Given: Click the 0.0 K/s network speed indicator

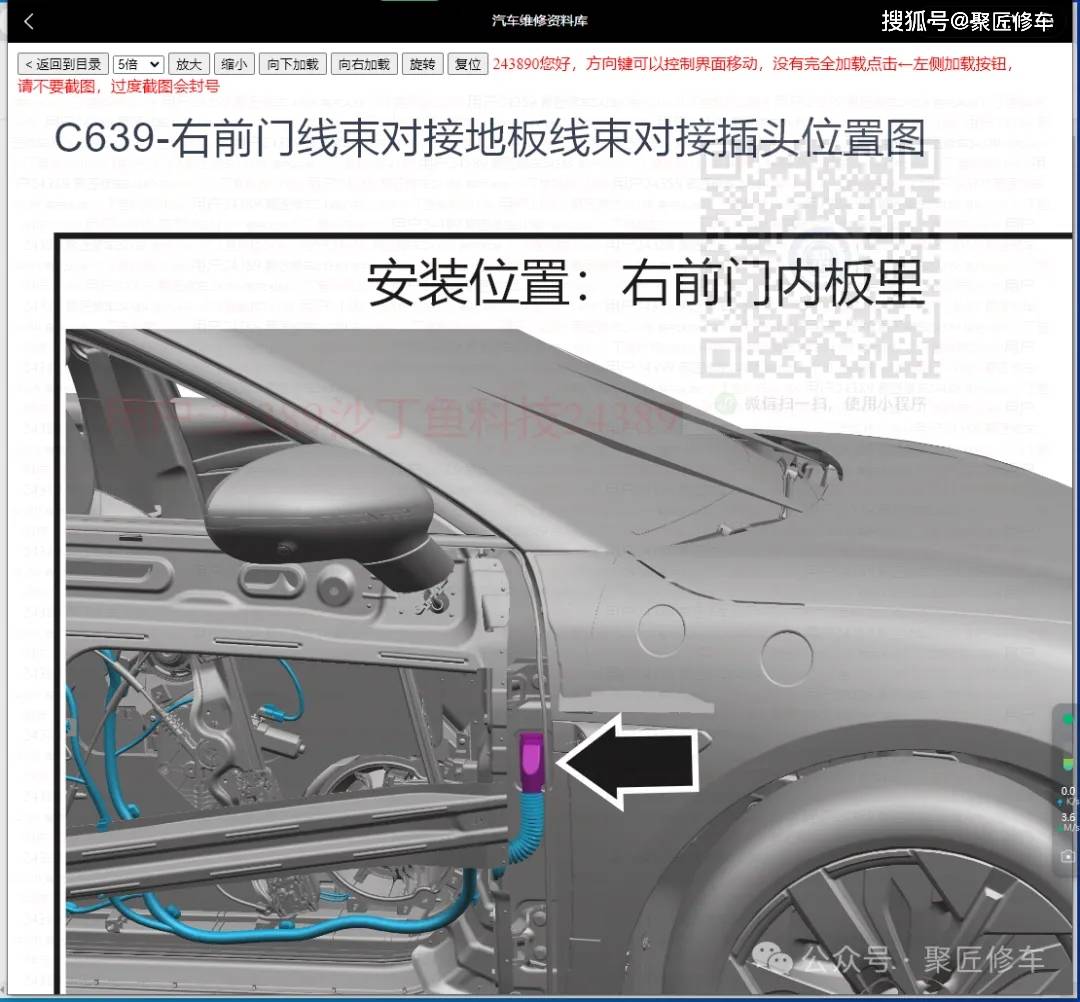Looking at the screenshot, I should pos(1066,791).
